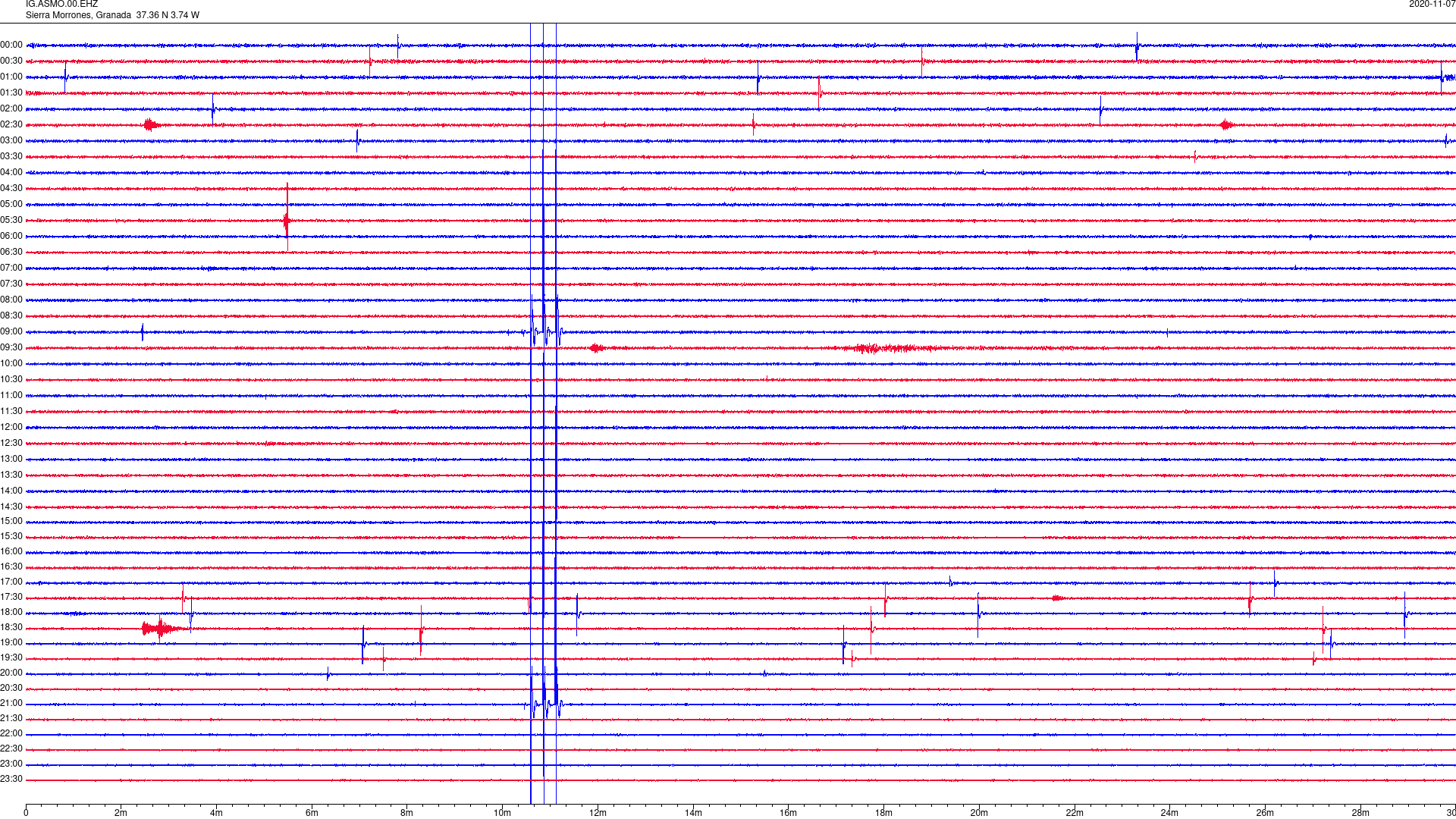This screenshot has height=819, width=1456.
Task: Select the 05:30 trace time label
Action: (x=11, y=221)
